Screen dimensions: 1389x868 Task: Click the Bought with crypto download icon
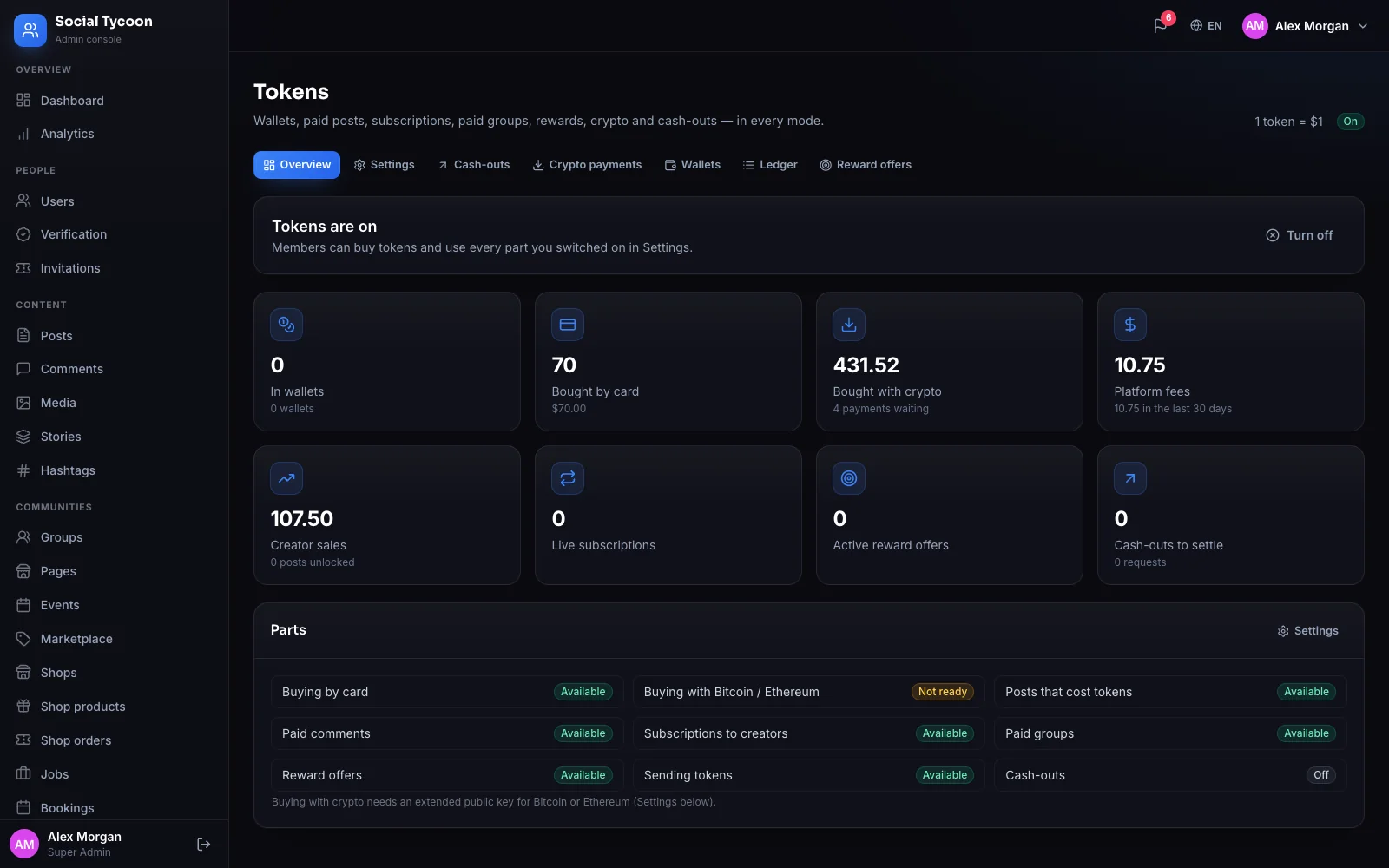(x=849, y=325)
